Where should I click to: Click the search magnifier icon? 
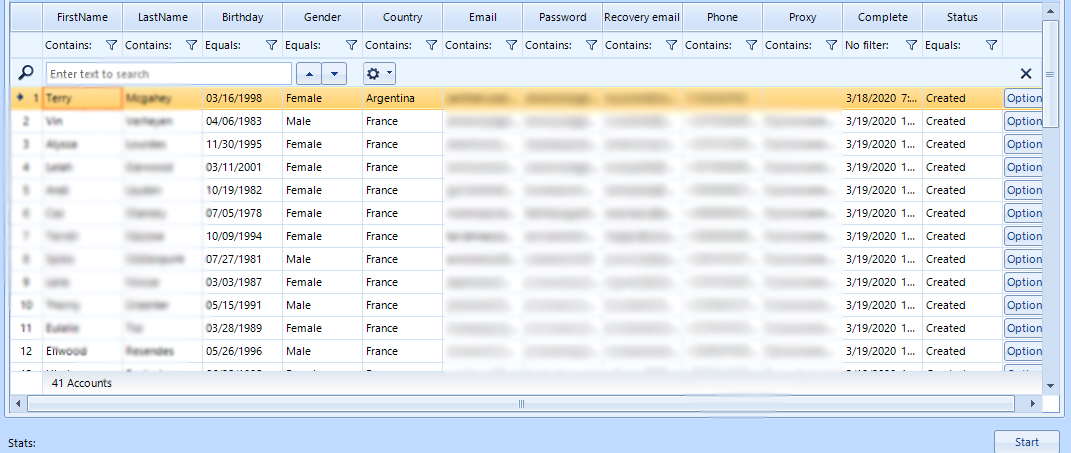(x=26, y=73)
